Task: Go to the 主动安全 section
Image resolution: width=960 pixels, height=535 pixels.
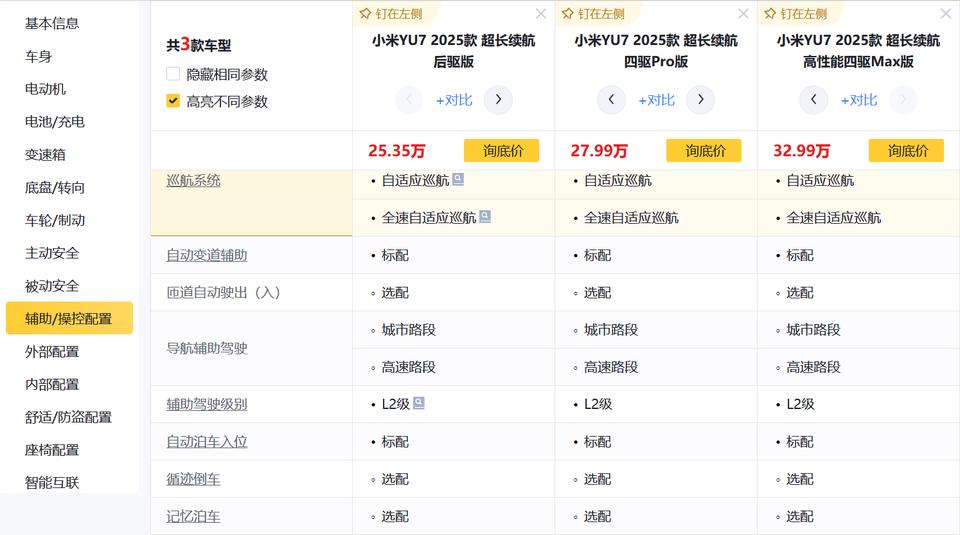Action: click(x=52, y=253)
